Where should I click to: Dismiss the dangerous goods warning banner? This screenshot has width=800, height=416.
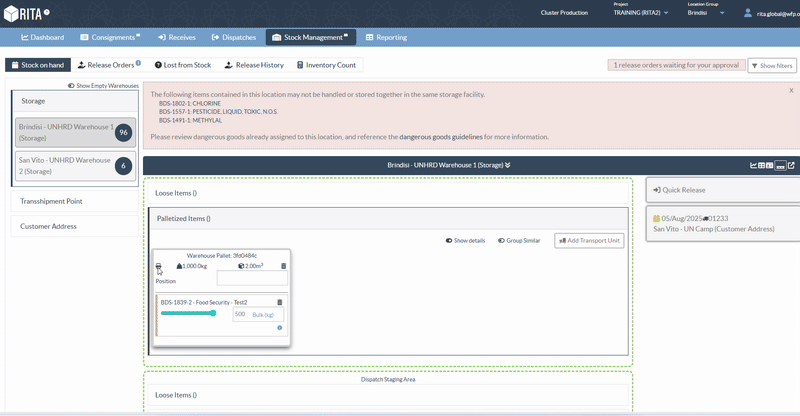click(x=791, y=90)
